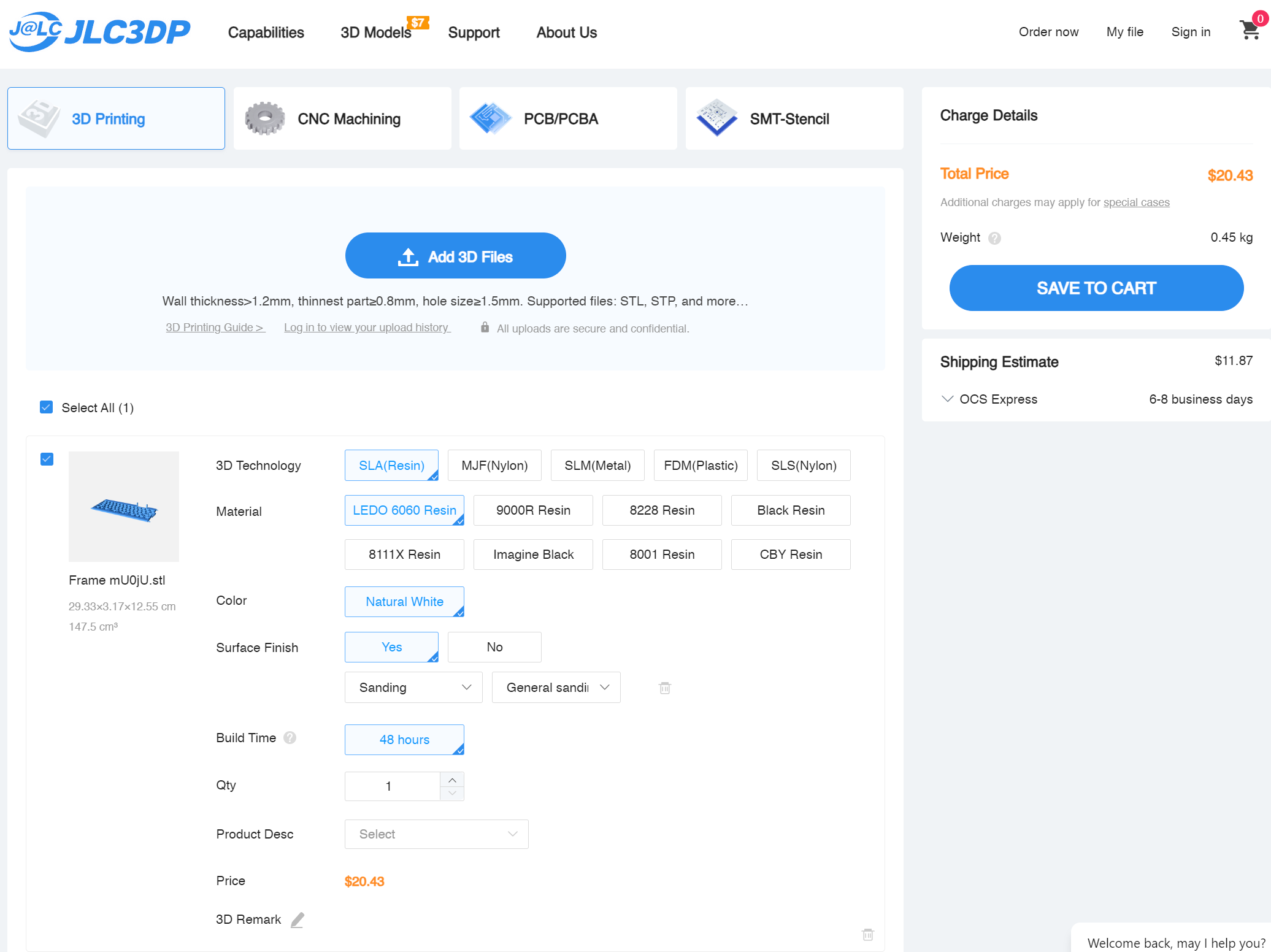The image size is (1271, 952).
Task: Select FDM(Plastic) technology
Action: coord(701,466)
